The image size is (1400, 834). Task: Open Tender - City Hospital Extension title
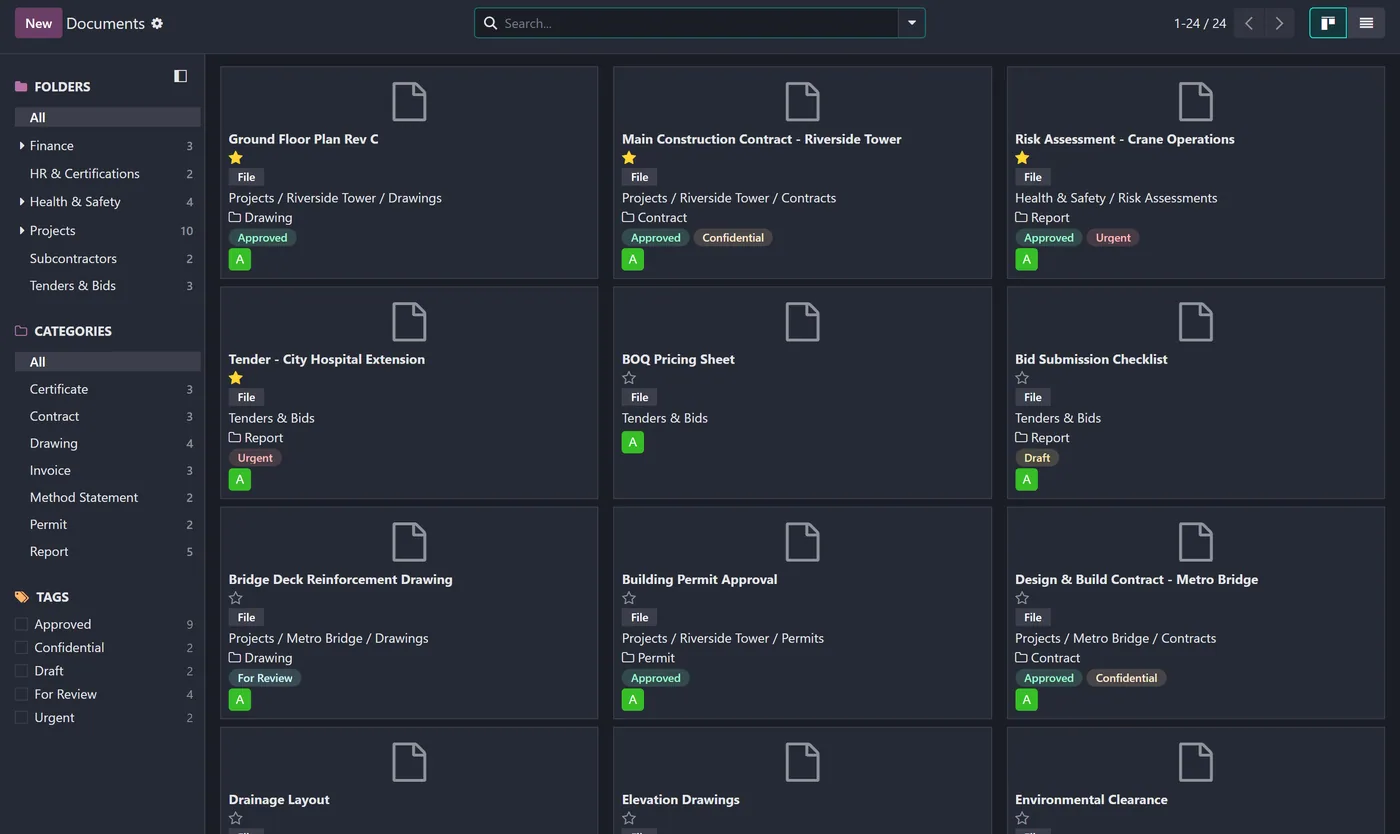326,359
